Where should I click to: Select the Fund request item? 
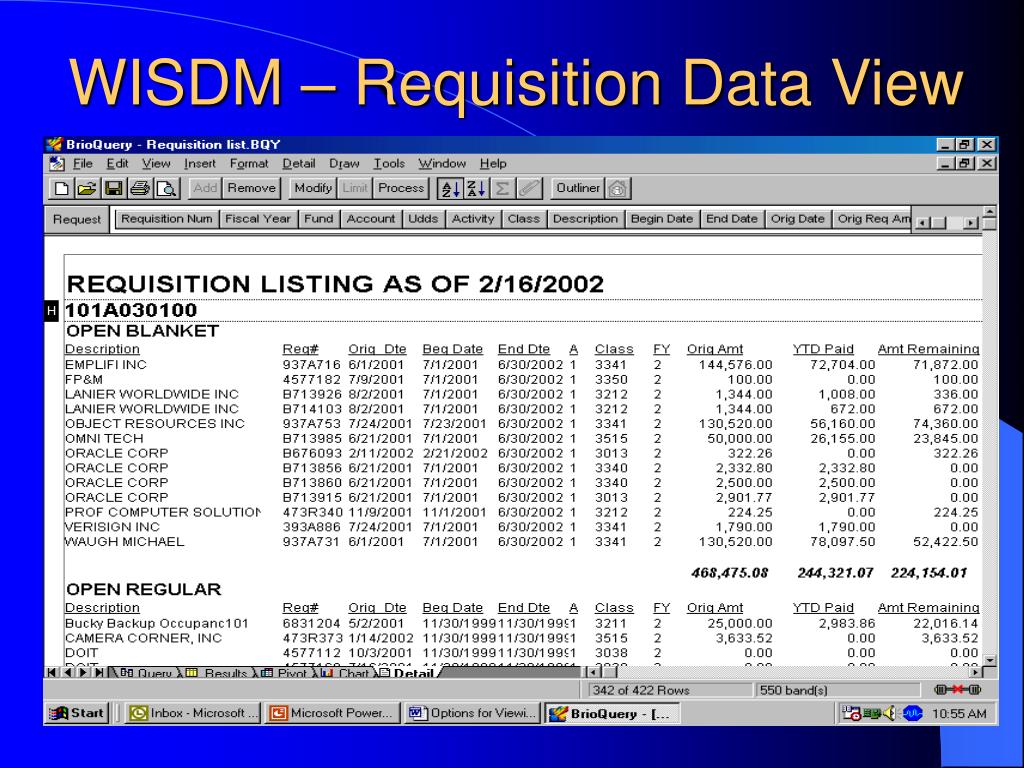click(x=319, y=219)
